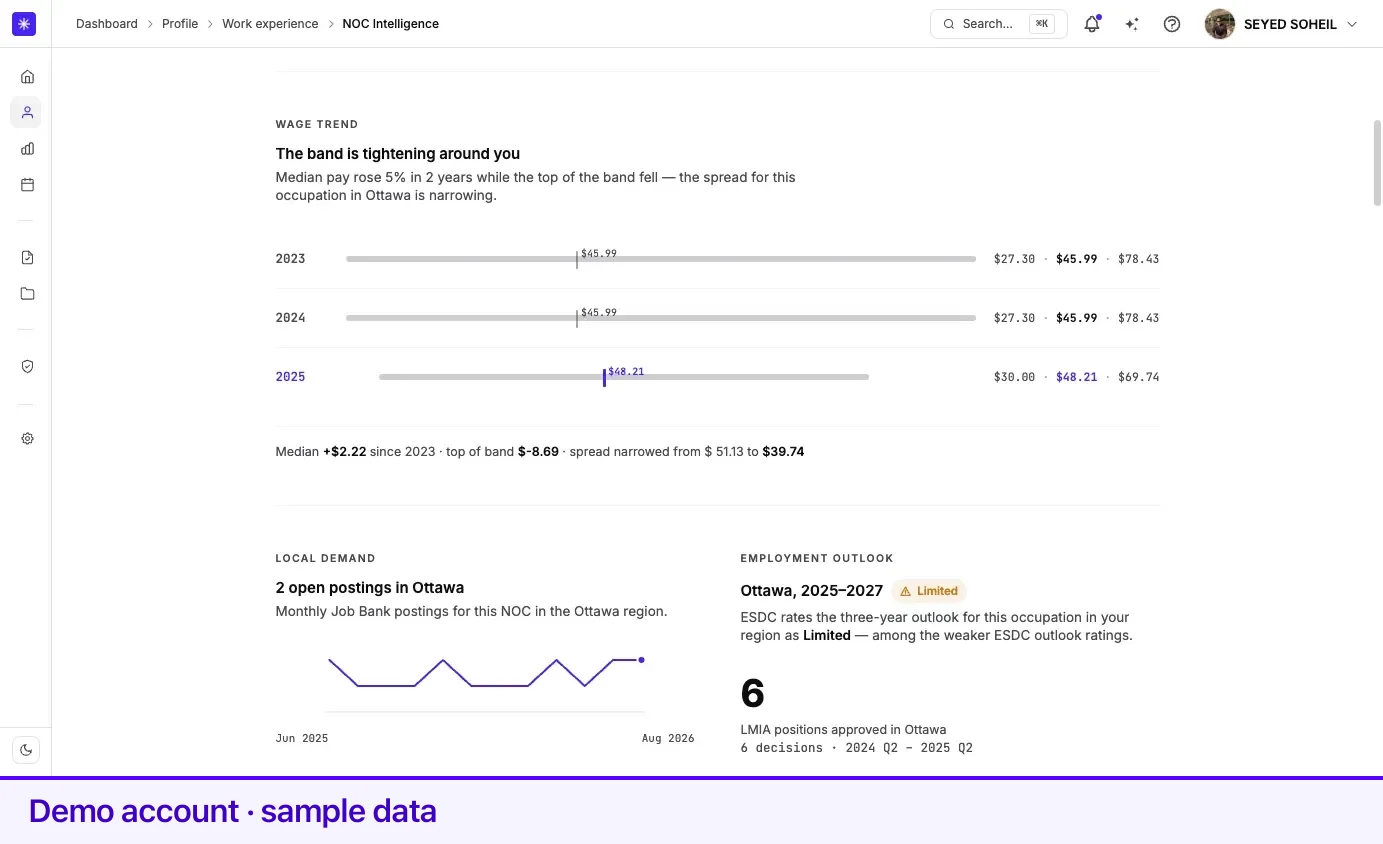1383x844 pixels.
Task: Open the Home icon in sidebar
Action: (27, 77)
